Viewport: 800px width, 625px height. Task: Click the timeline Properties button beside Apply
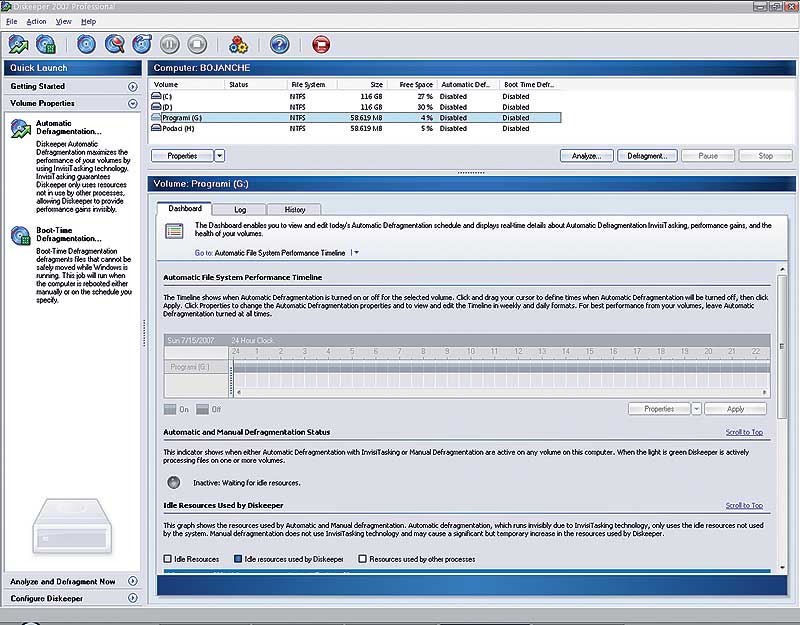click(659, 409)
